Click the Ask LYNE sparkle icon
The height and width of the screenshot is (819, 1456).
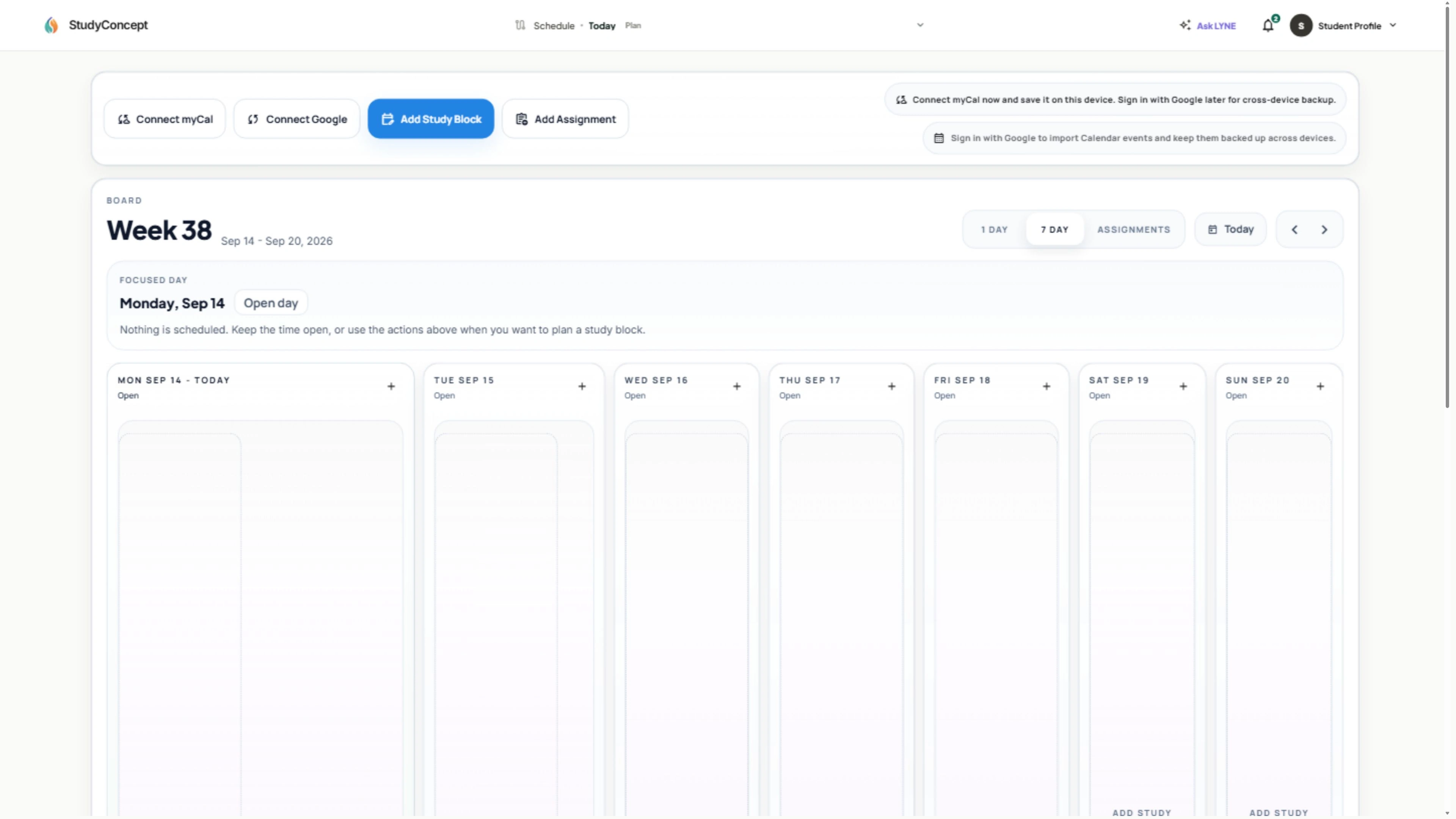tap(1185, 25)
